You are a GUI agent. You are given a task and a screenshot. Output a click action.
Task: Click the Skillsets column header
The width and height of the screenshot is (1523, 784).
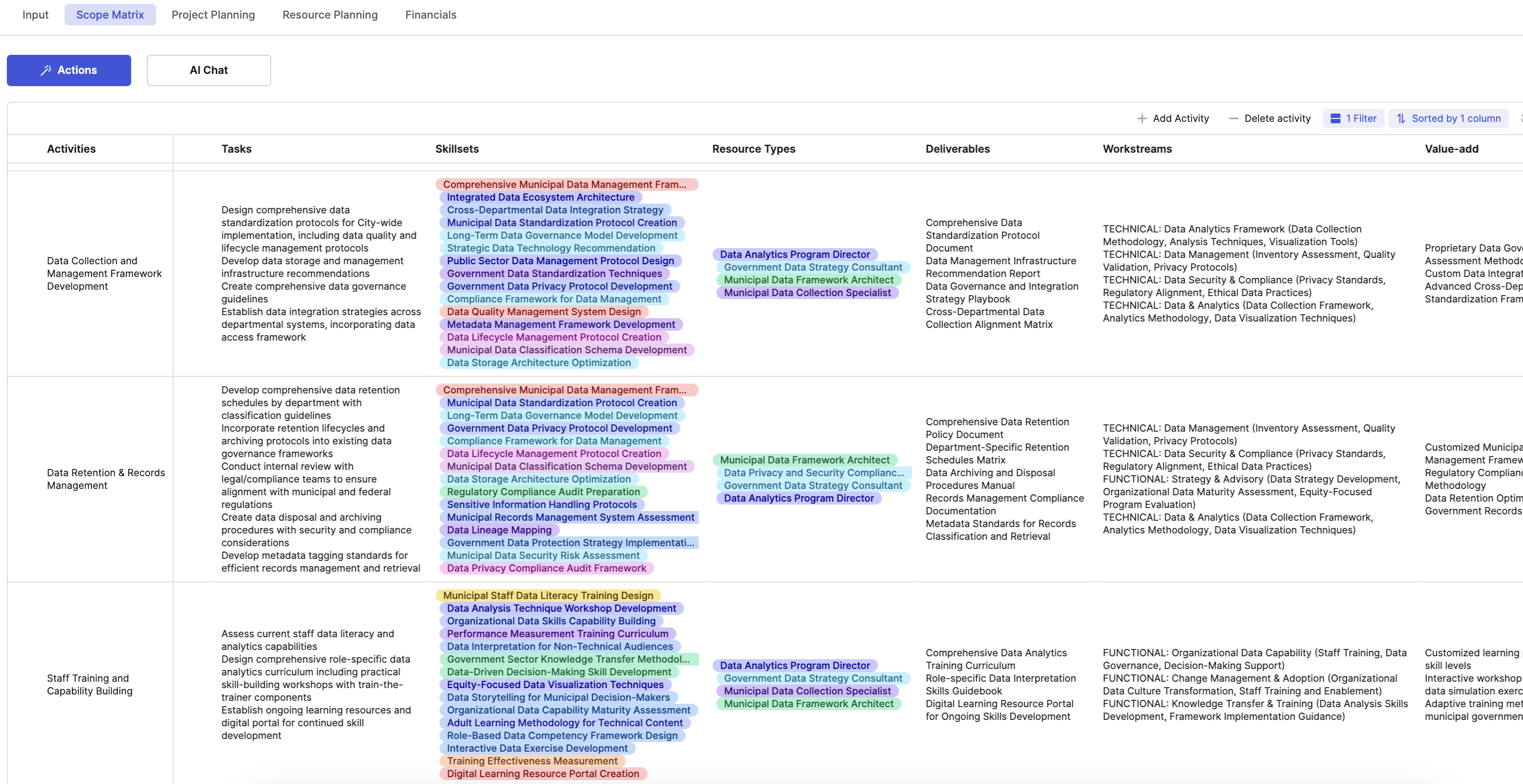(457, 149)
